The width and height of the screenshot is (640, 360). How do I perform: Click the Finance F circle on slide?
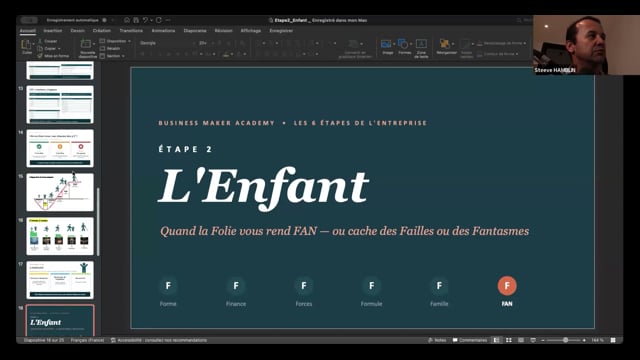pos(236,286)
